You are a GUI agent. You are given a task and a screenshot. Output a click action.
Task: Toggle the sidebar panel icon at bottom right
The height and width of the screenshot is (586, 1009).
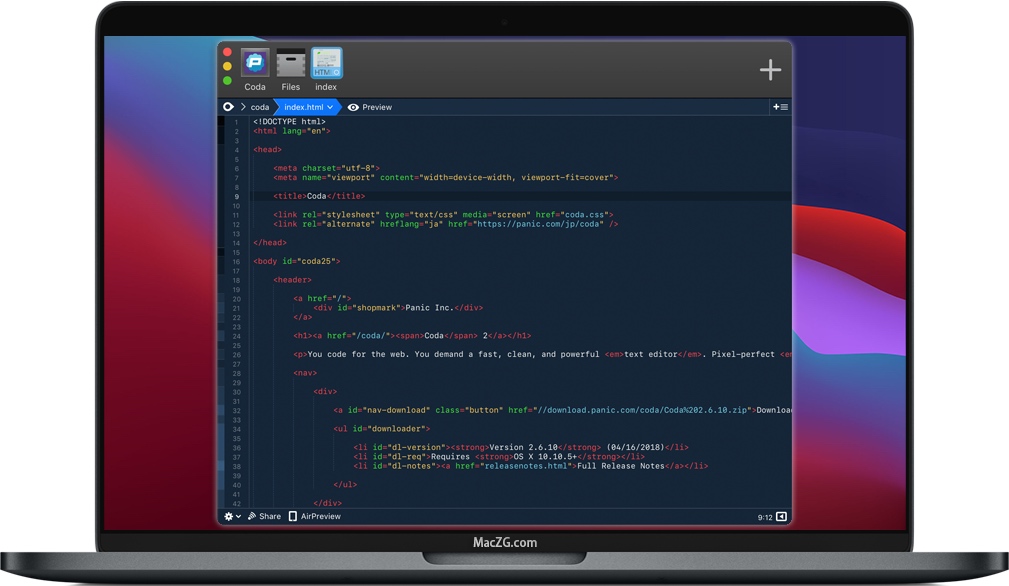[x=781, y=516]
